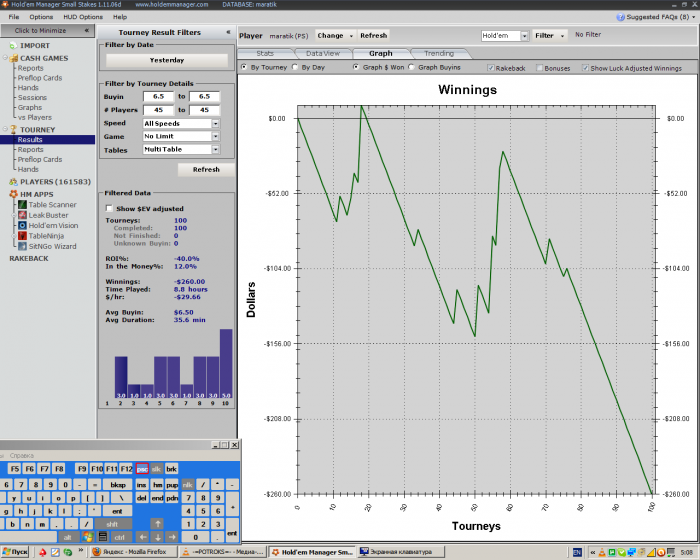The width and height of the screenshot is (700, 560).
Task: Open the Speed dropdown
Action: (216, 123)
